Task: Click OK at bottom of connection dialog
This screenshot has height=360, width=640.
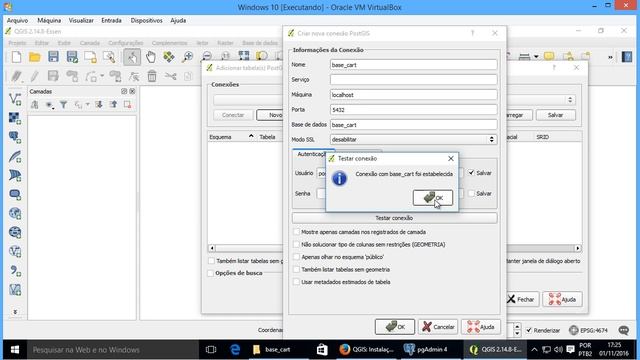Action: [x=395, y=327]
